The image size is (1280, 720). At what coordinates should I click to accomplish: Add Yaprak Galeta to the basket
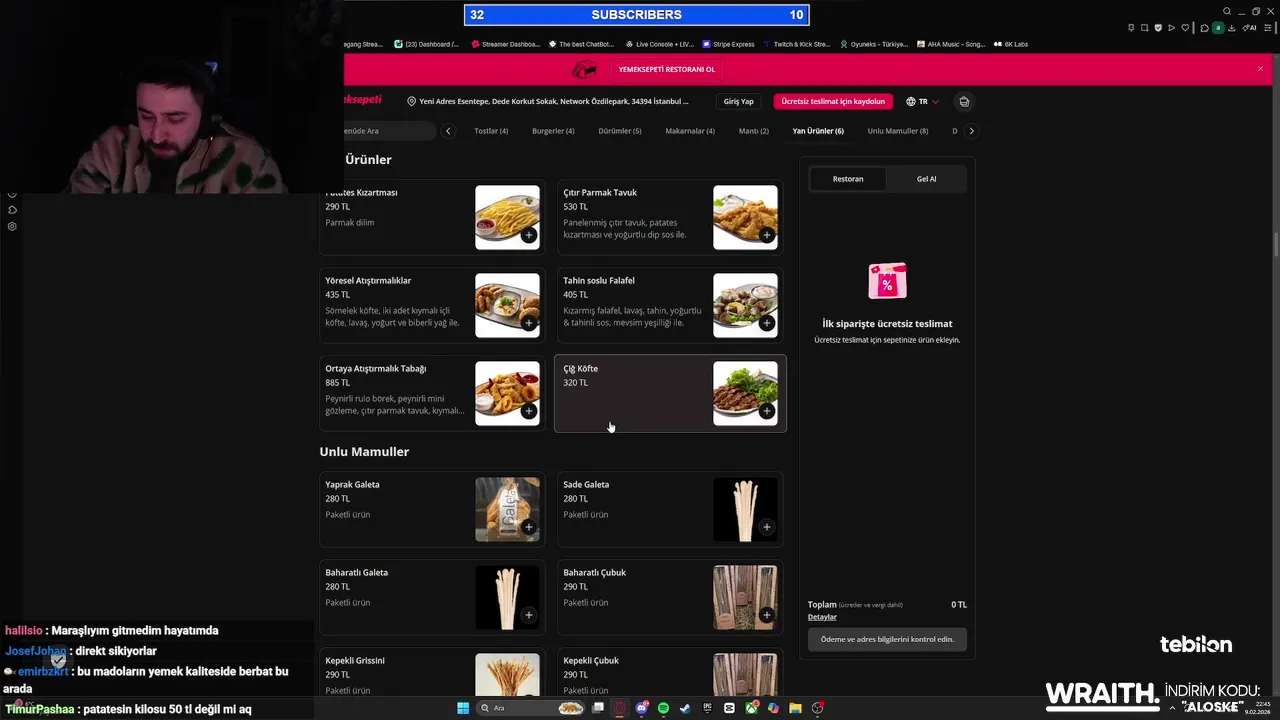pyautogui.click(x=528, y=527)
